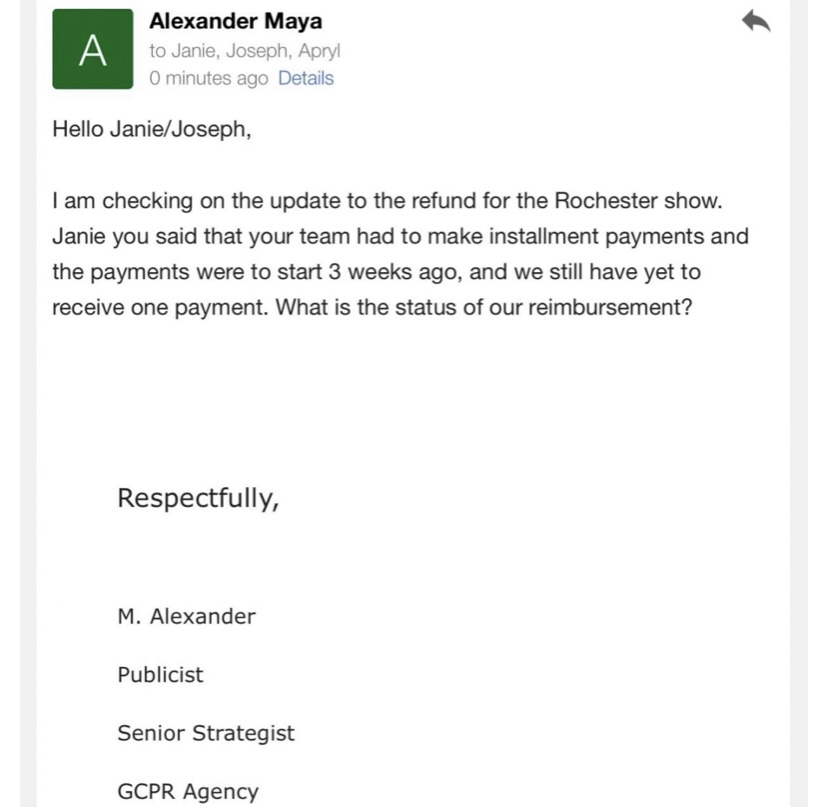The height and width of the screenshot is (807, 828).
Task: Click the '0 minutes ago' timestamp
Action: point(209,78)
